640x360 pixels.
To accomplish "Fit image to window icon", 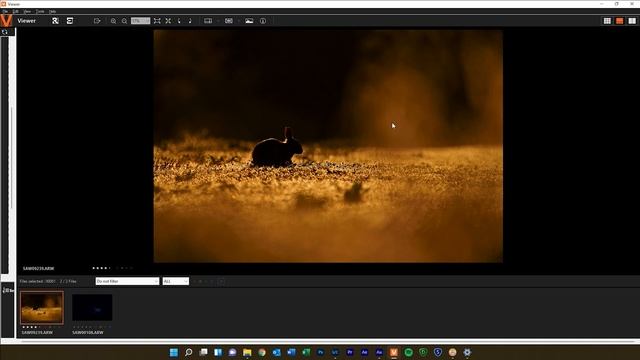I will pyautogui.click(x=157, y=21).
